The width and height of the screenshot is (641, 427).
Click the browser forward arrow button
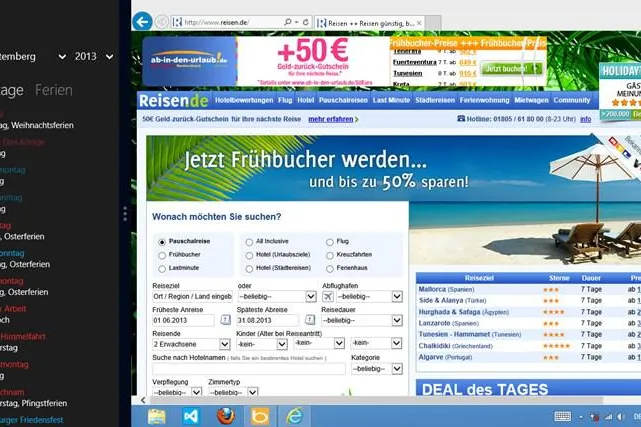[161, 22]
